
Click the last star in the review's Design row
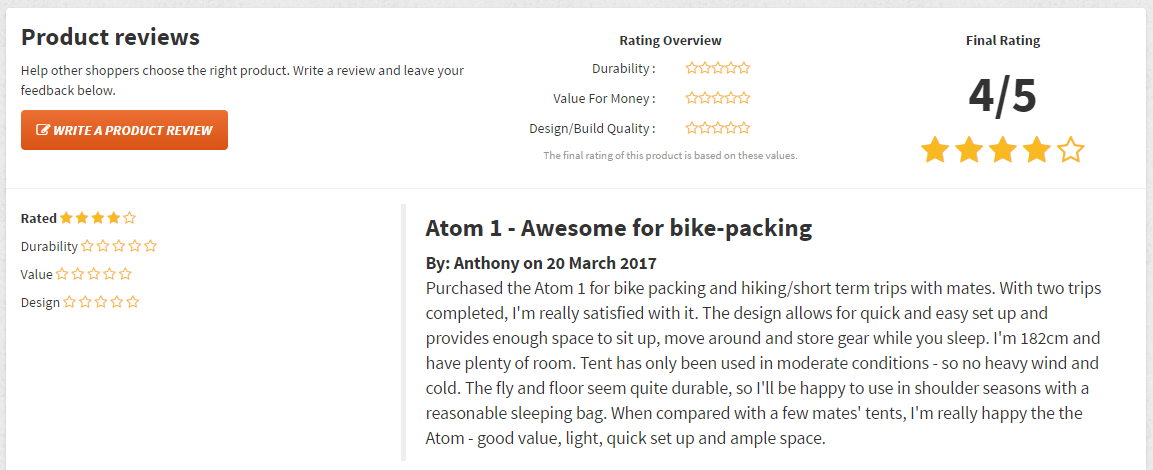pos(132,302)
